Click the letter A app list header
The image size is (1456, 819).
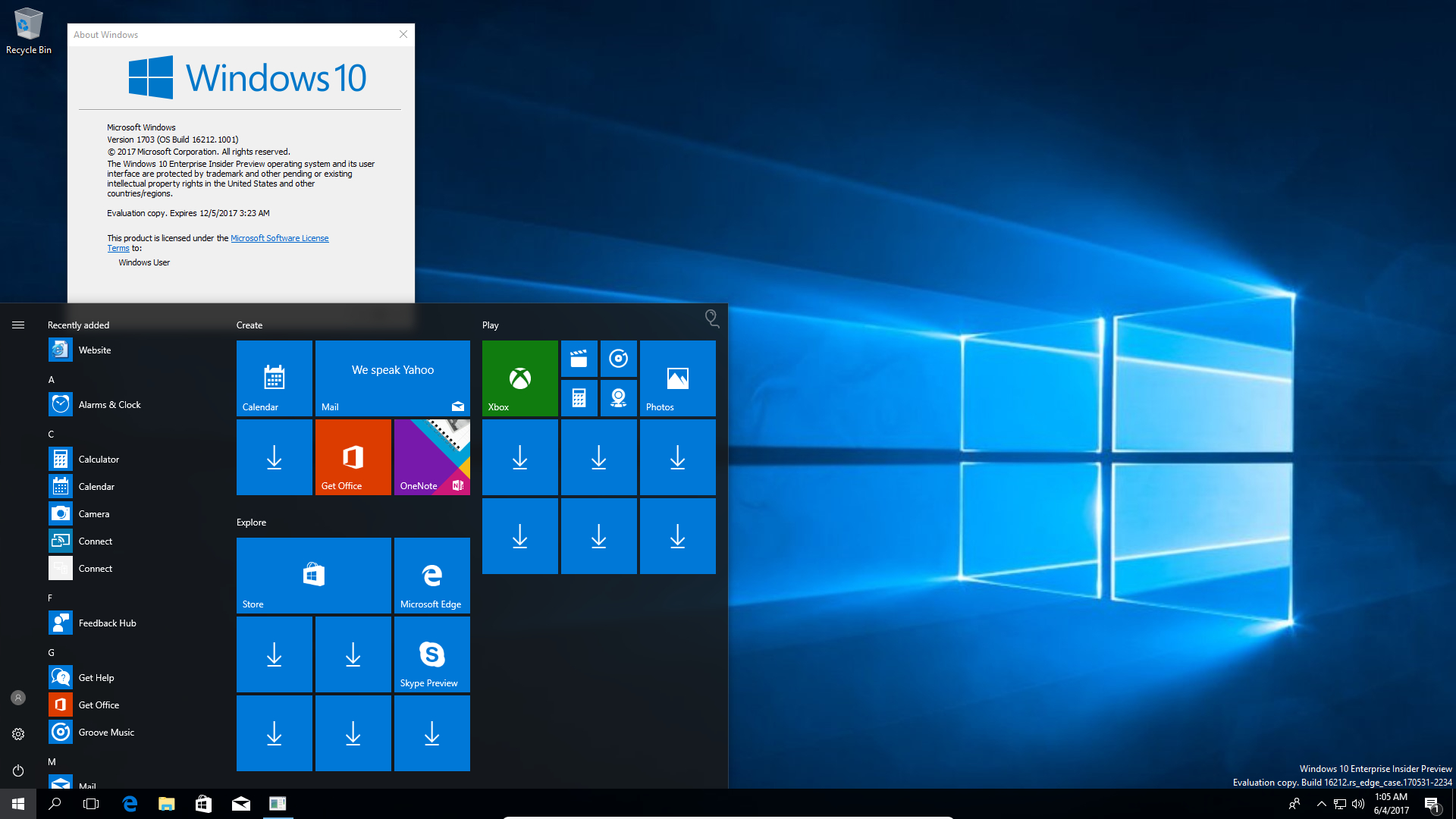pyautogui.click(x=52, y=380)
